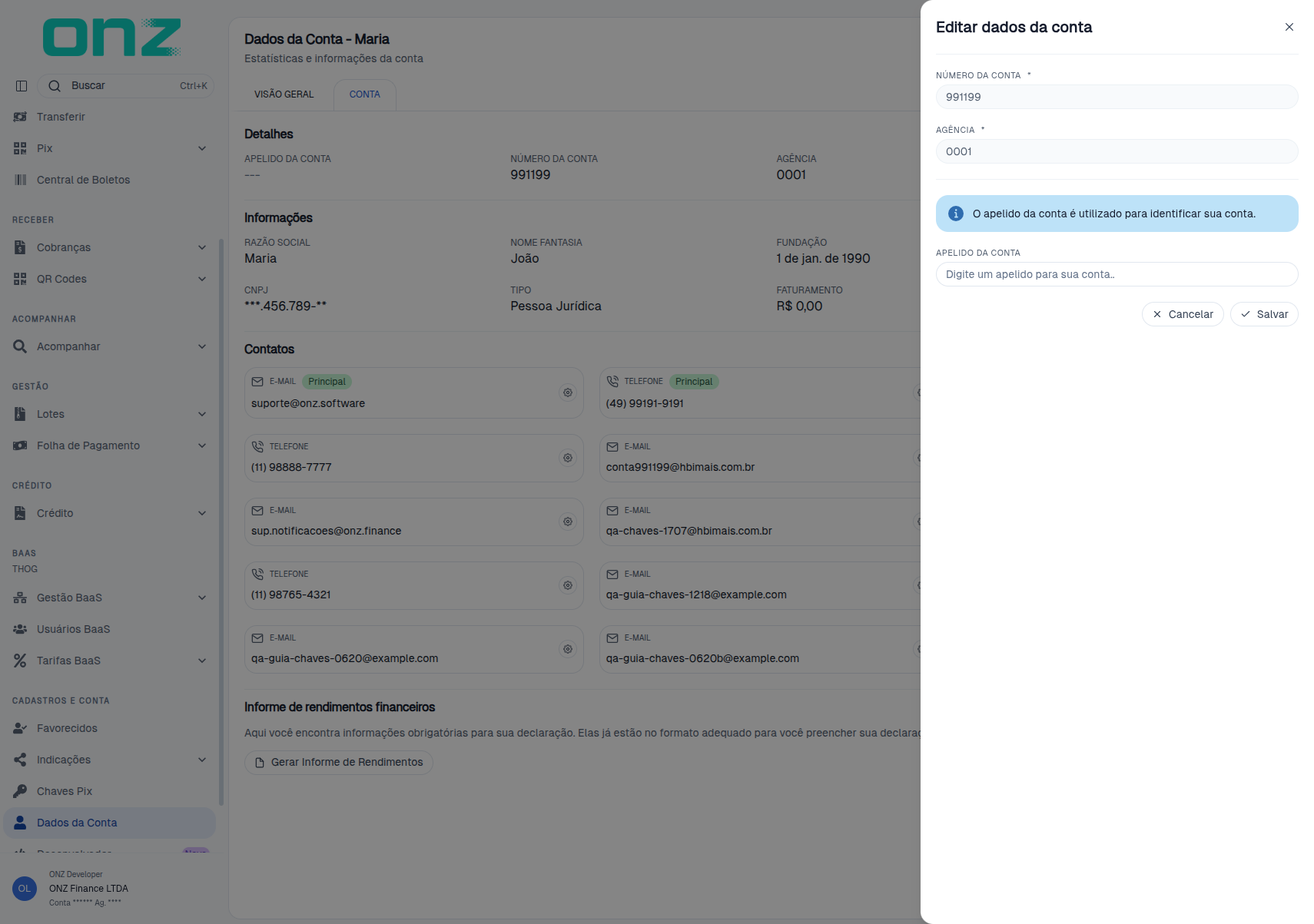Viewport: 1314px width, 924px height.
Task: Open Central de Boletos barcode icon
Action: coord(20,180)
